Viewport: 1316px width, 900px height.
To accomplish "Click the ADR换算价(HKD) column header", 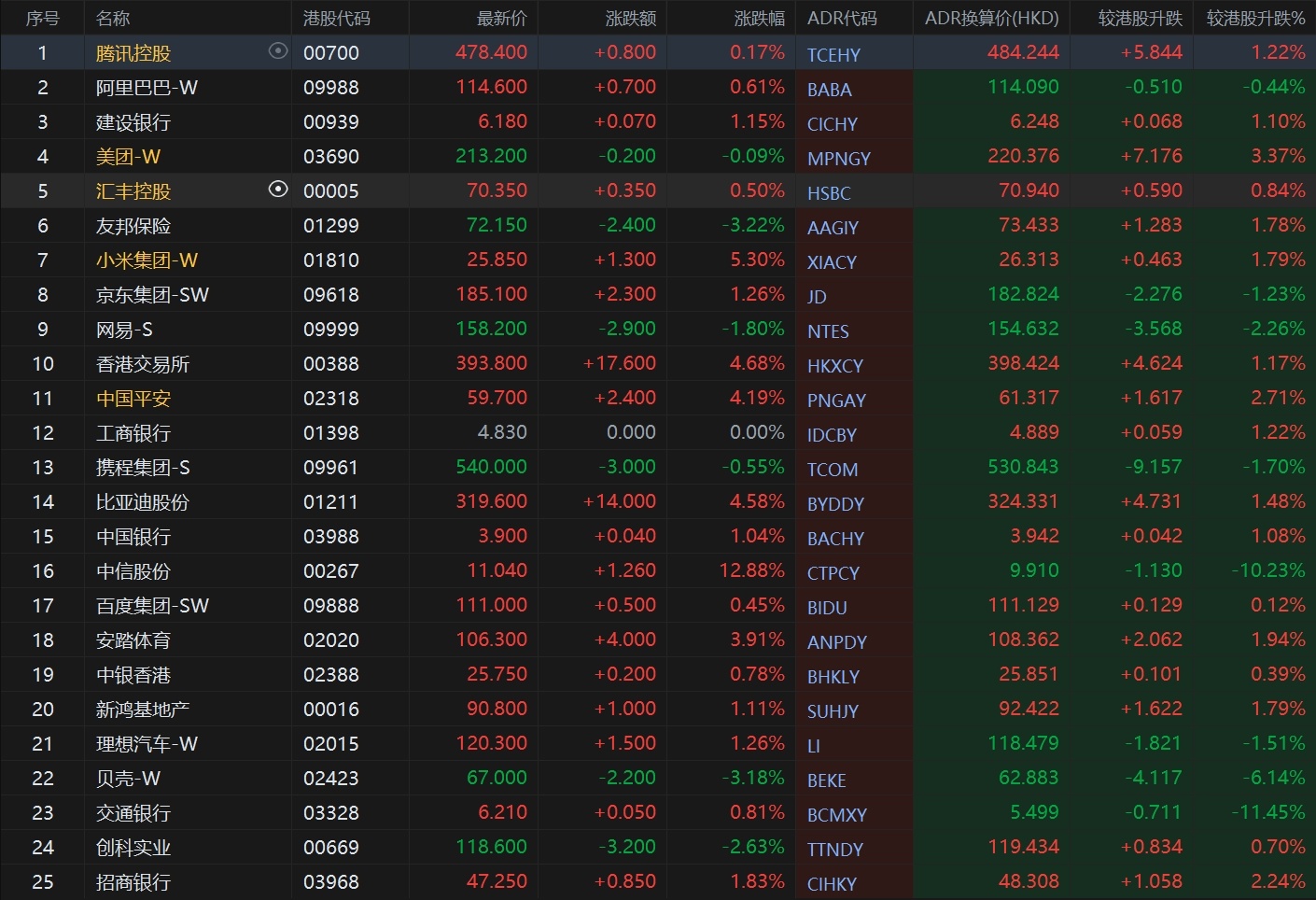I will tap(991, 18).
